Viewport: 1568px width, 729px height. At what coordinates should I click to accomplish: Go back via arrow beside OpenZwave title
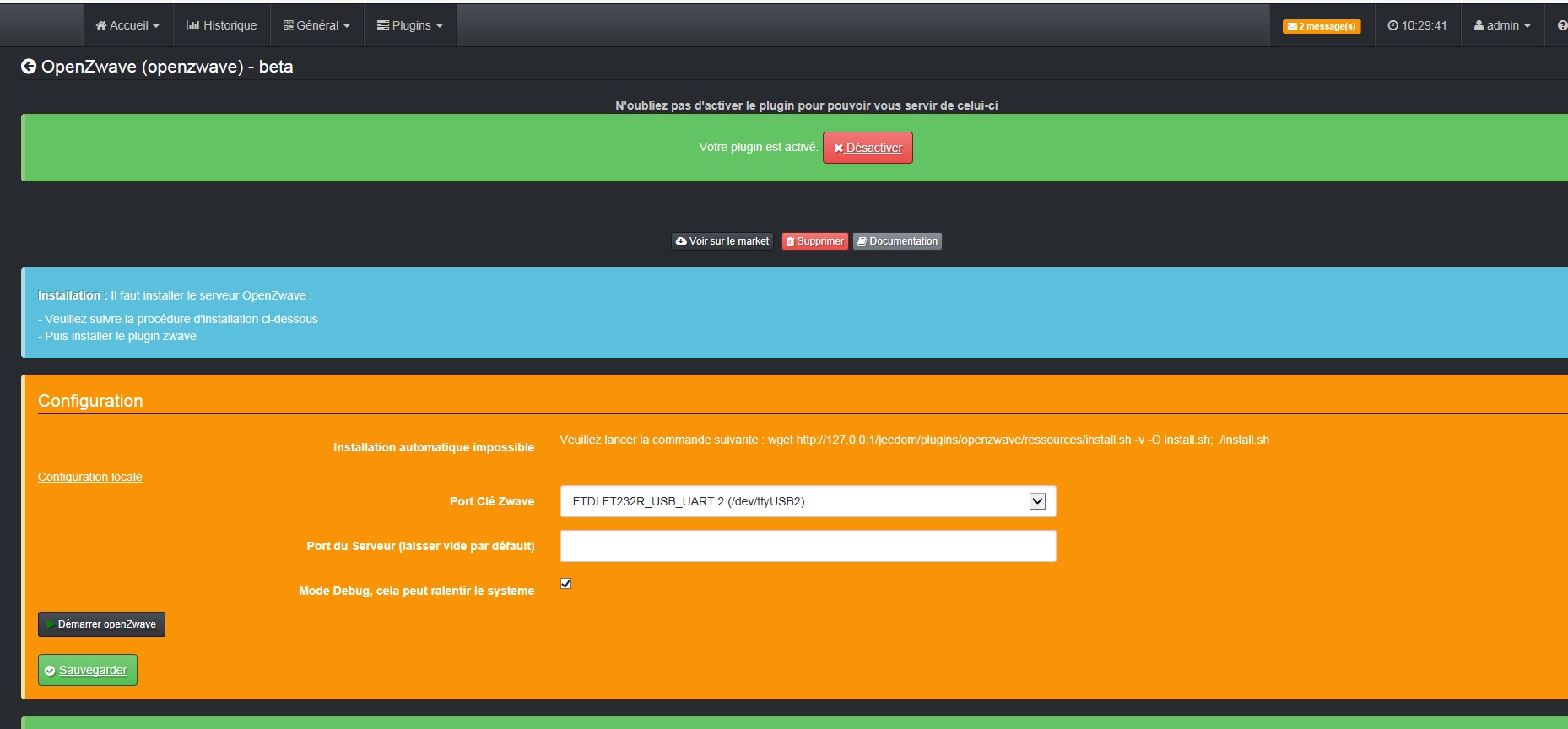click(29, 67)
